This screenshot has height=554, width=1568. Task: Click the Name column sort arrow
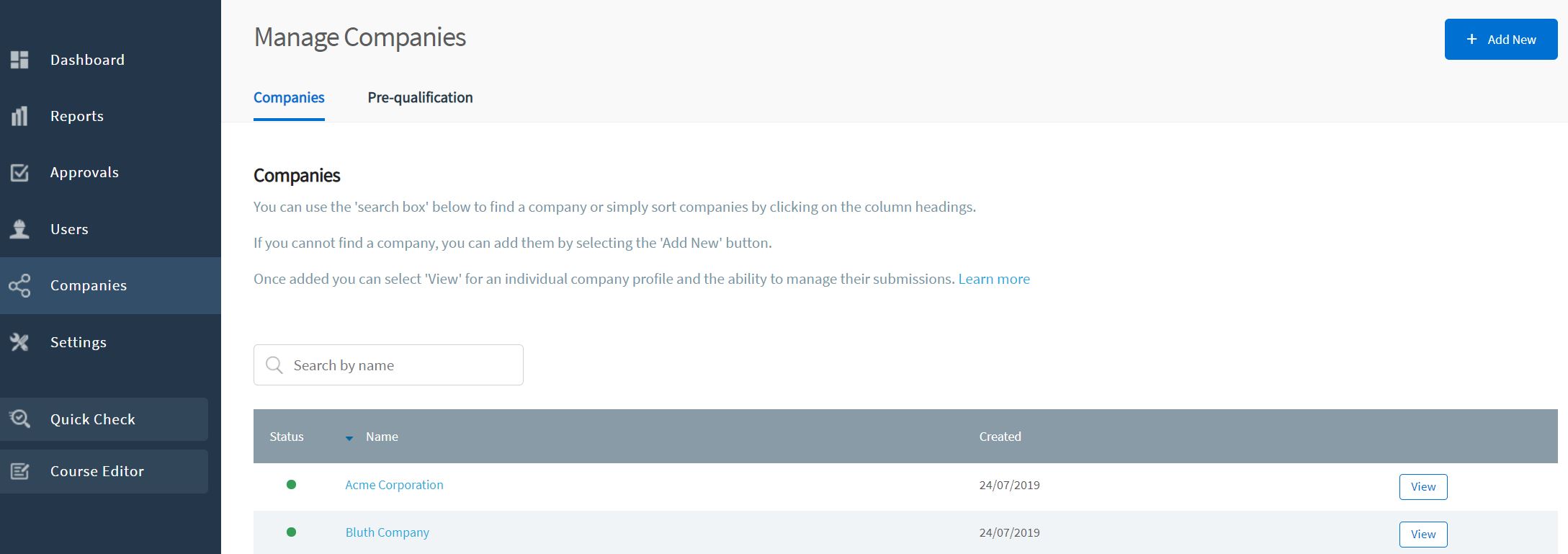(349, 438)
